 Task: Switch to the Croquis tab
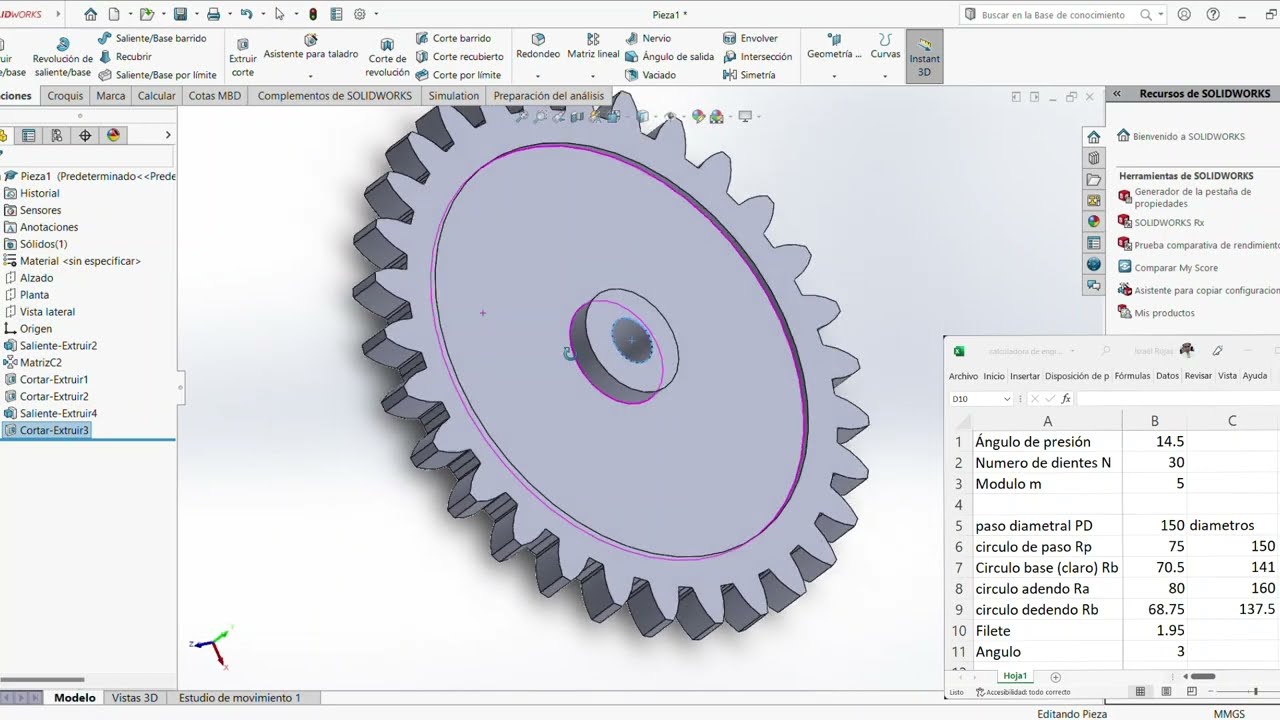click(x=65, y=96)
